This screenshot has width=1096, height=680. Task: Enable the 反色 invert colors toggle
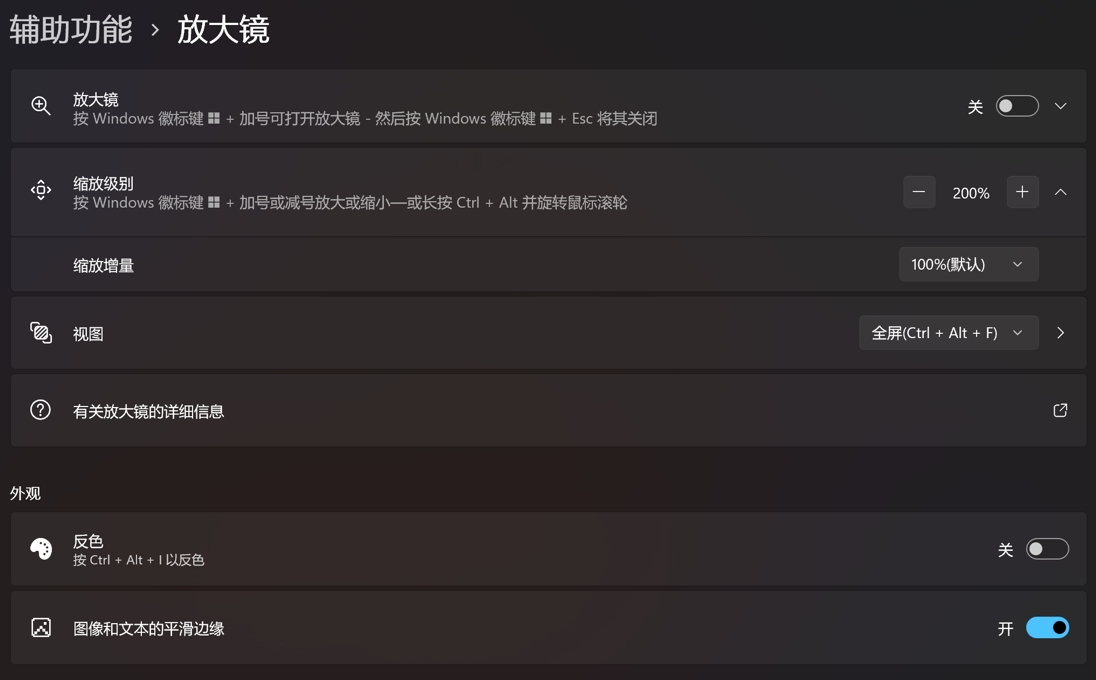(1047, 549)
